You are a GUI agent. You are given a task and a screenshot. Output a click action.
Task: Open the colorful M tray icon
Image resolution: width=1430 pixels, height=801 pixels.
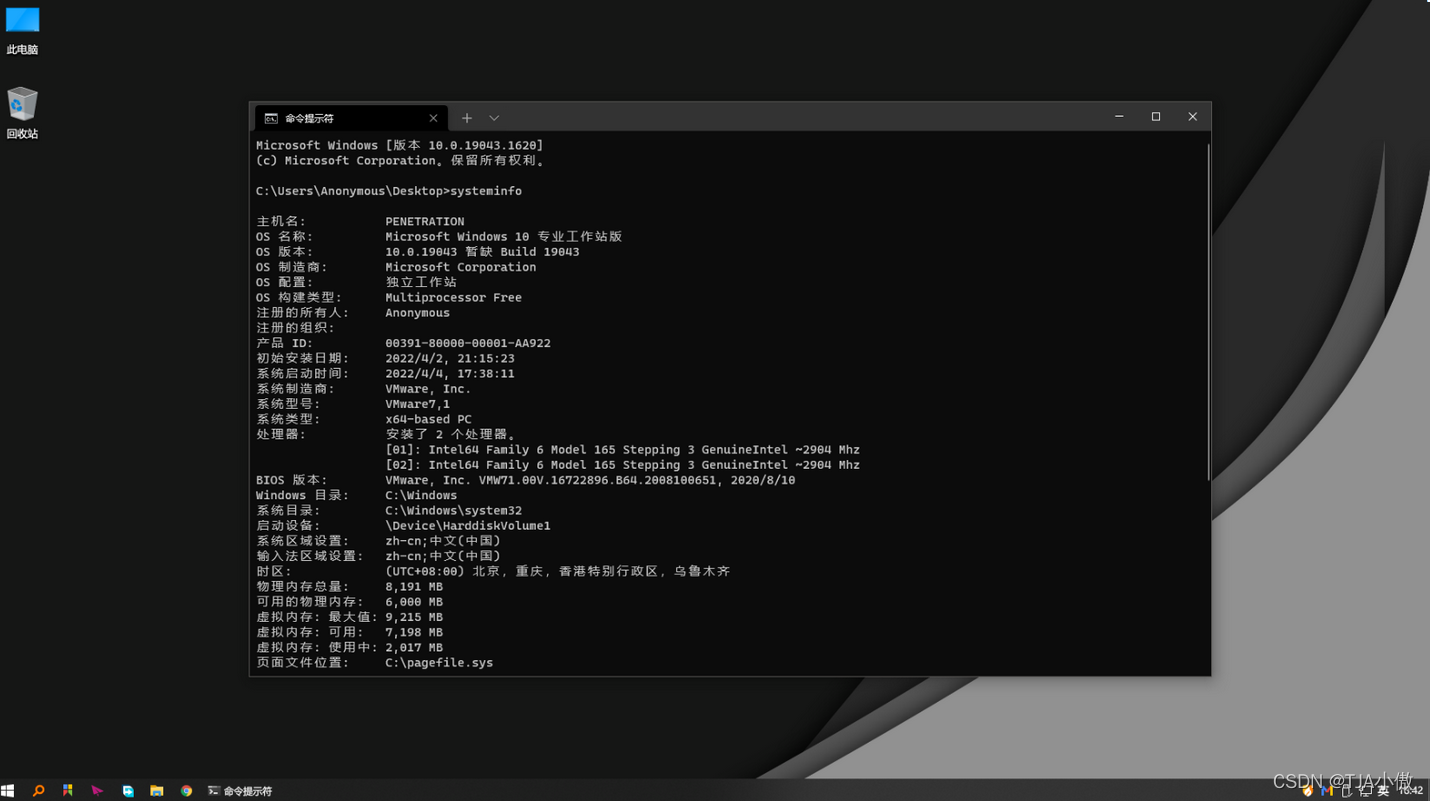click(x=1327, y=790)
